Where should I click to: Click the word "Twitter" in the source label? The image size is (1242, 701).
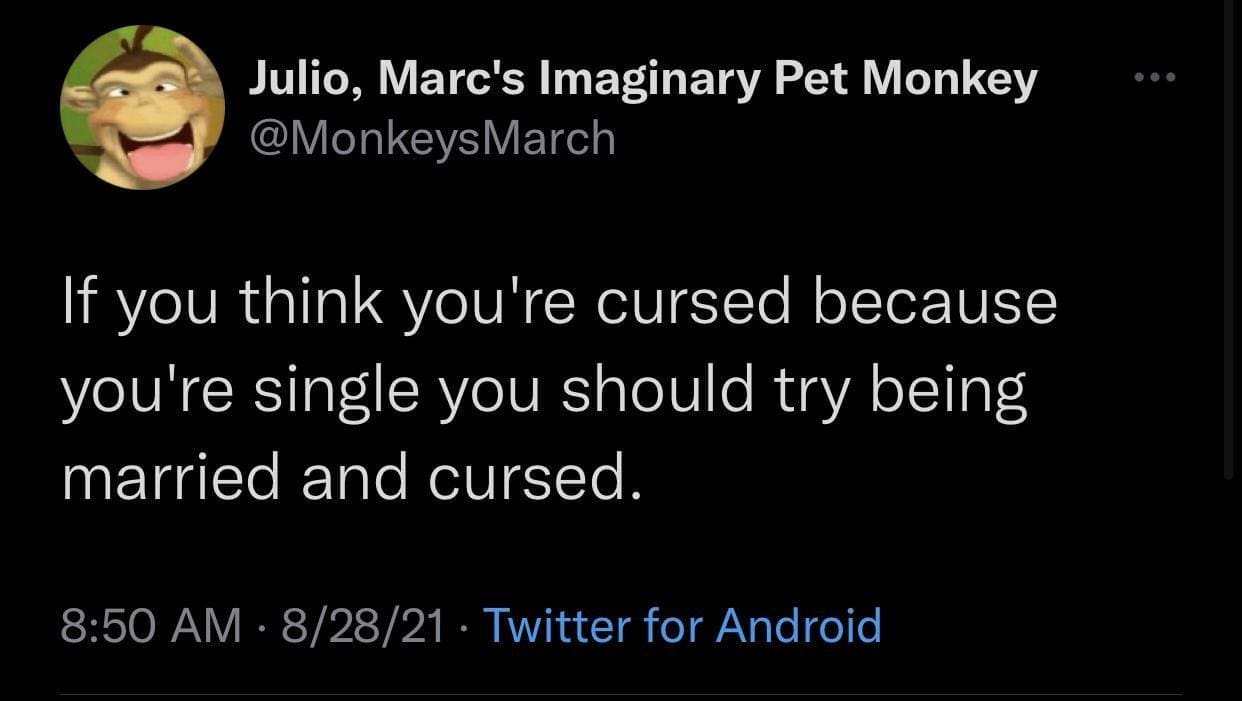[x=557, y=625]
